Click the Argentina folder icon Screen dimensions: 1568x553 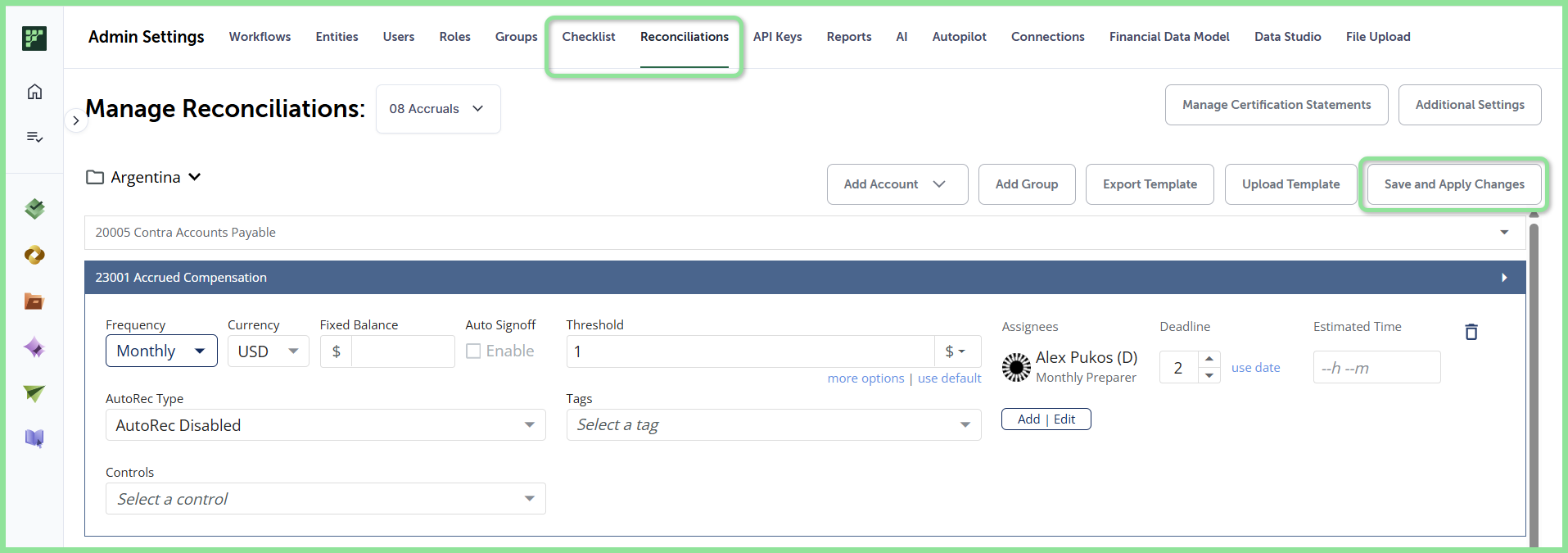click(x=95, y=177)
